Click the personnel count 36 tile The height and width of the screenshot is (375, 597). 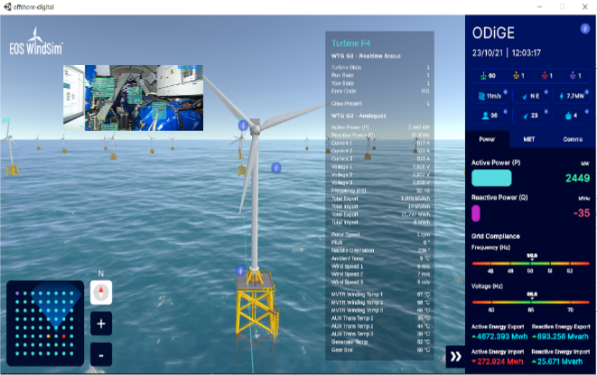tap(489, 115)
